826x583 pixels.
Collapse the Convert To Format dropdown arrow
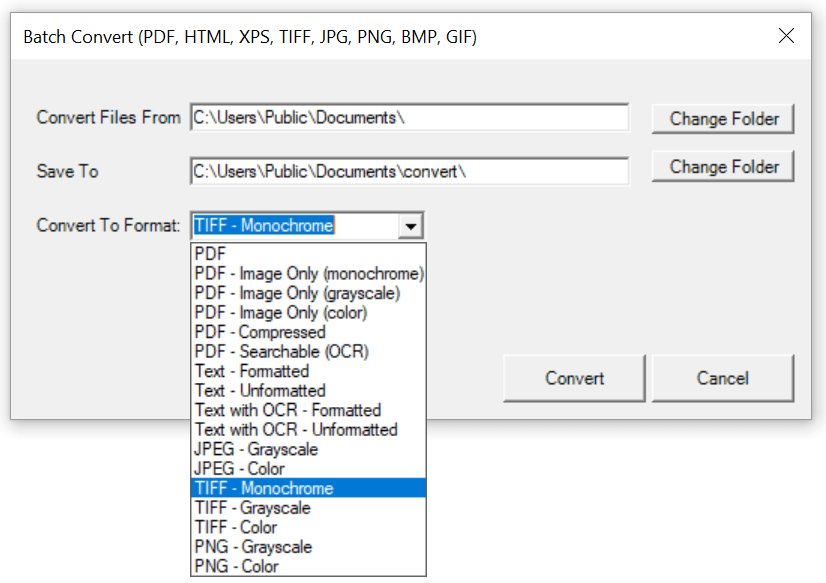click(x=411, y=225)
